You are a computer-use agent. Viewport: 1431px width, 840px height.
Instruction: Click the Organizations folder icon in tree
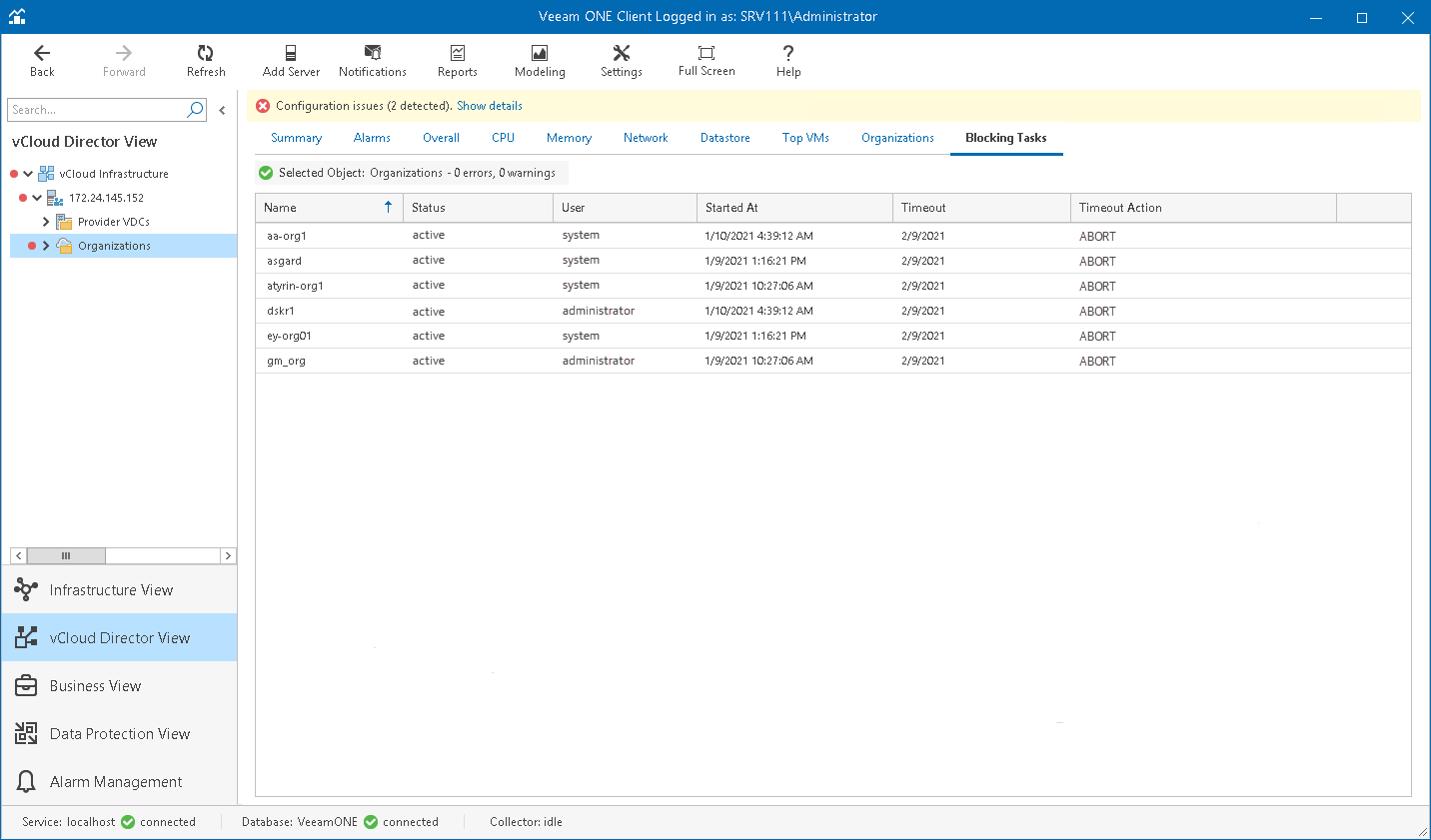click(64, 246)
